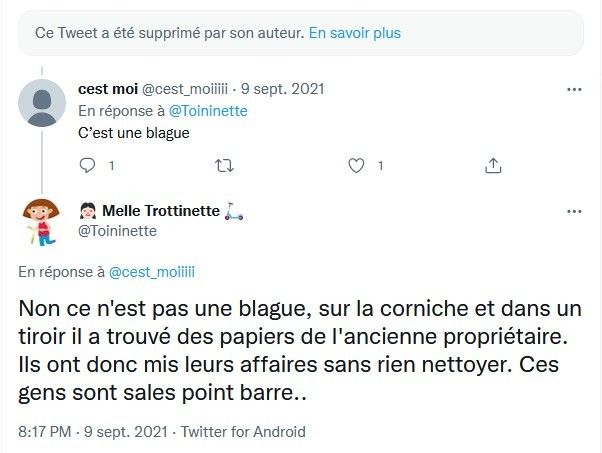Open cest moi's gray profile avatar
The image size is (602, 453).
tap(42, 103)
